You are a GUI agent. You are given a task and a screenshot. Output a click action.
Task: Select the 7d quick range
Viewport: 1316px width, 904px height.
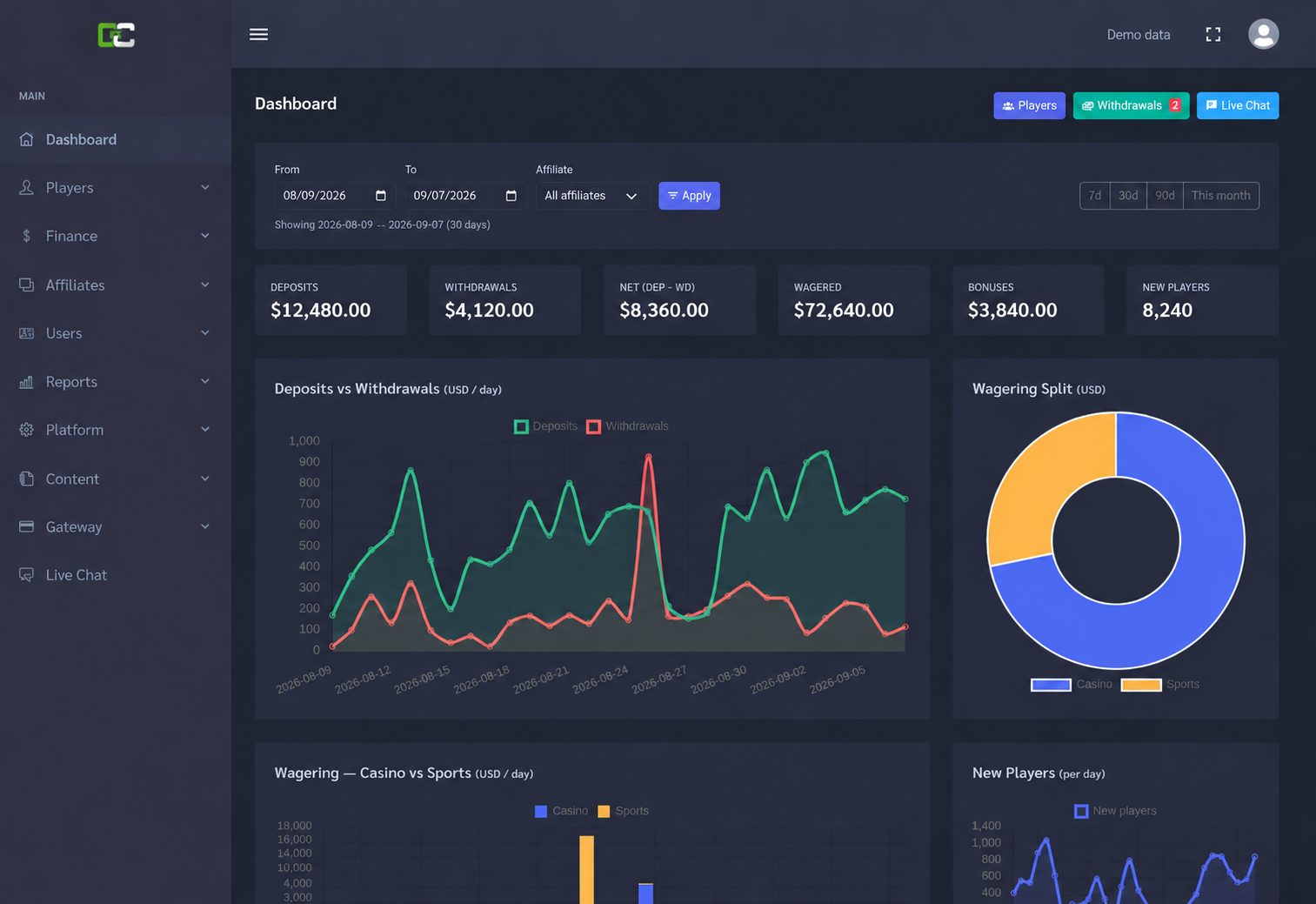pyautogui.click(x=1095, y=196)
